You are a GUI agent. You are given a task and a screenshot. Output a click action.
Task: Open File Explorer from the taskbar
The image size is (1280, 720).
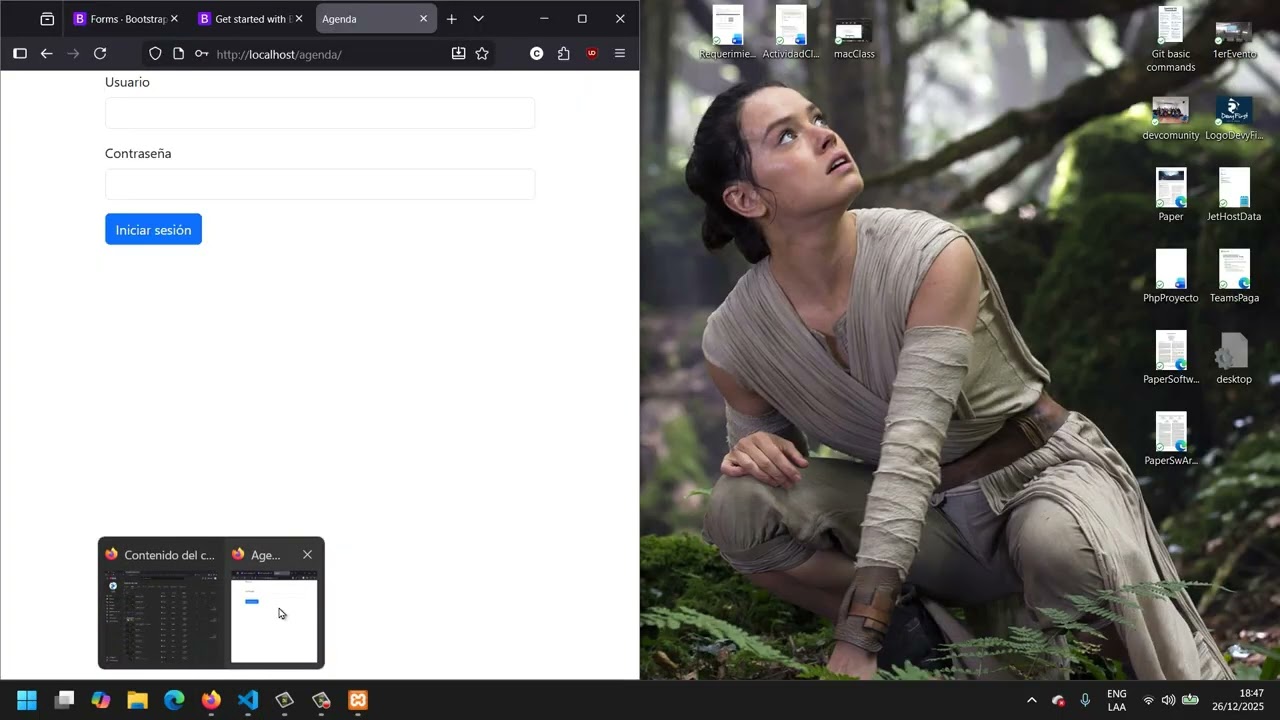point(138,700)
